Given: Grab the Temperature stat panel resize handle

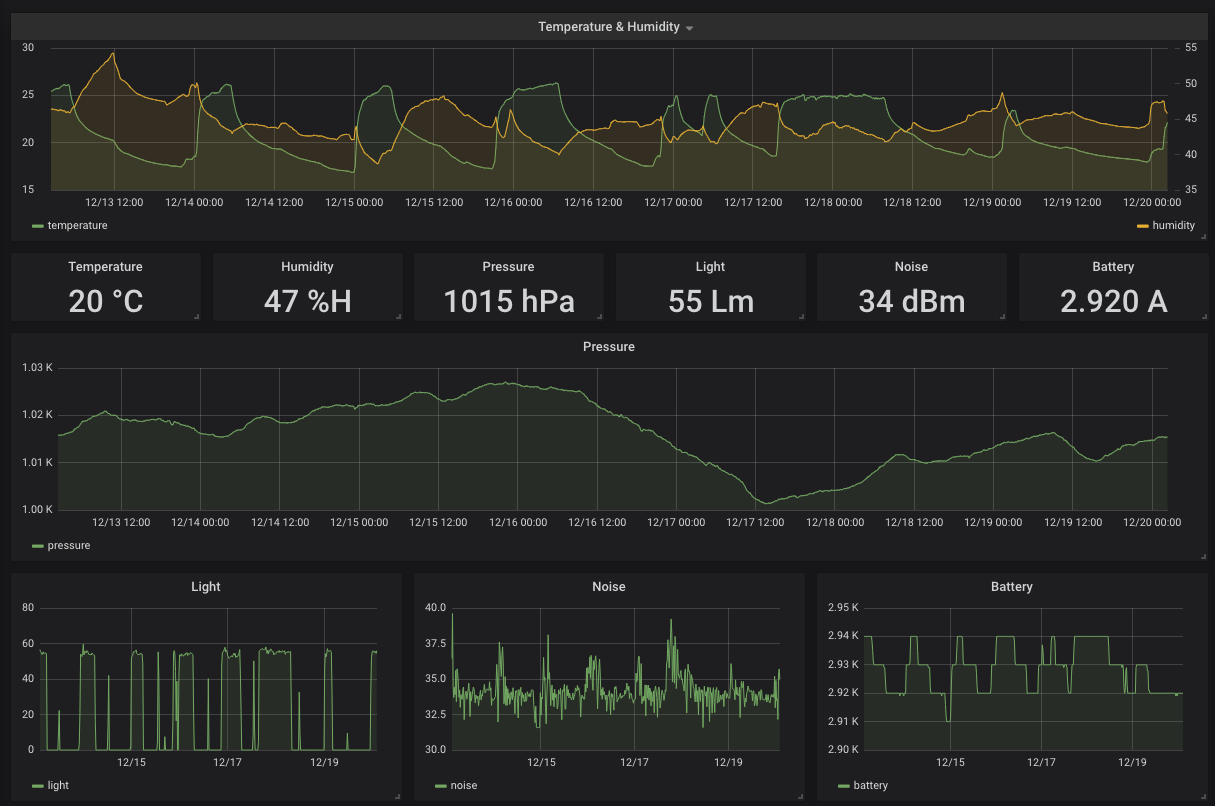Looking at the screenshot, I should tap(196, 317).
